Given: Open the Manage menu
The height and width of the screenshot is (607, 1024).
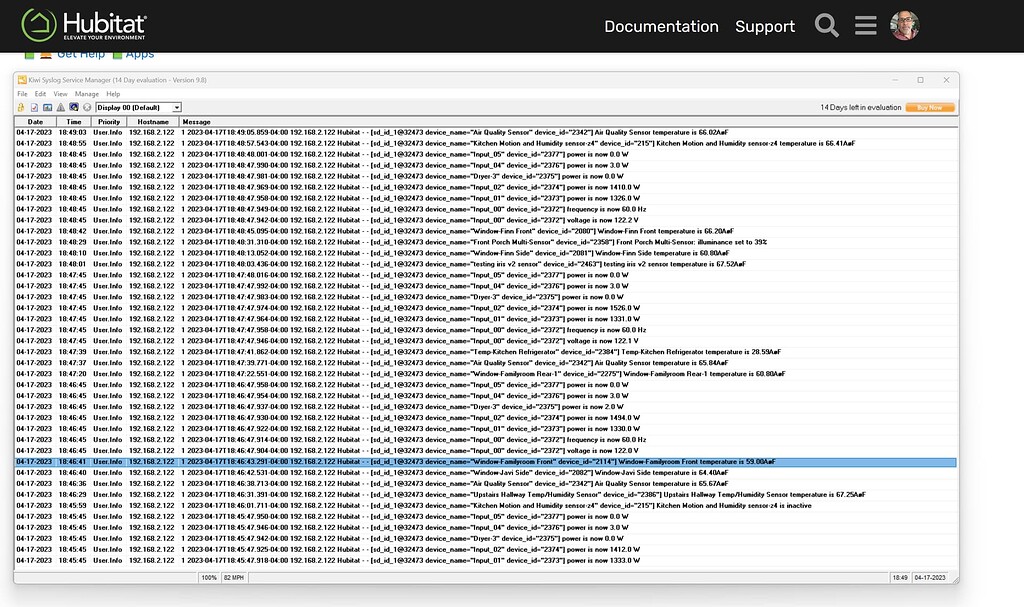Looking at the screenshot, I should 86,93.
